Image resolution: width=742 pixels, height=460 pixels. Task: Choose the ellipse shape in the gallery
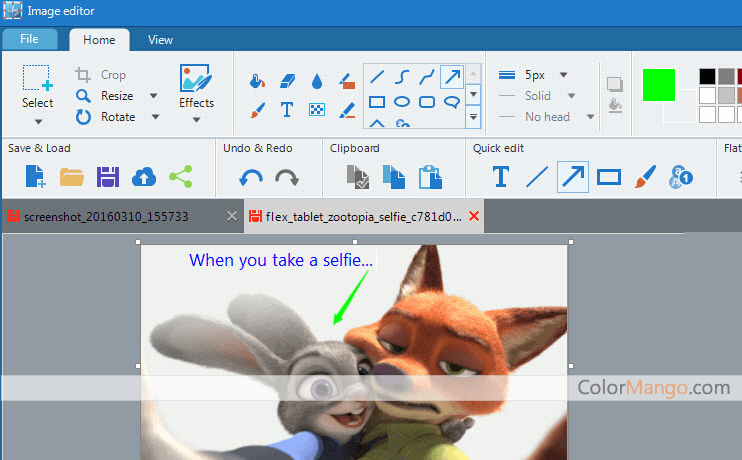click(402, 102)
